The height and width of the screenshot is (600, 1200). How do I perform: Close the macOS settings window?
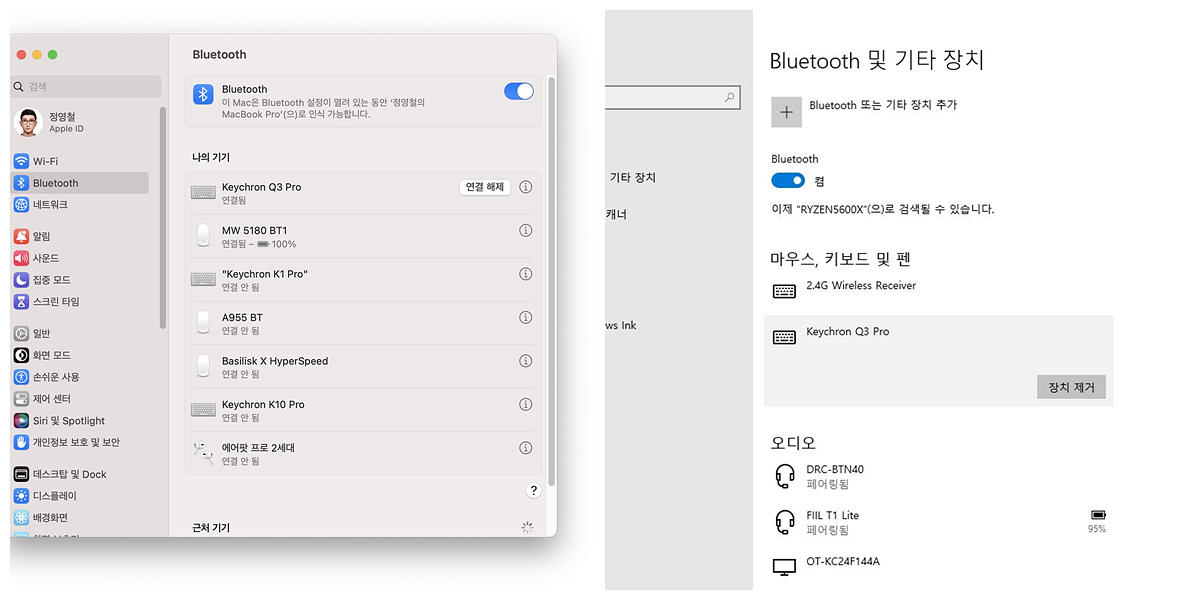click(x=22, y=54)
